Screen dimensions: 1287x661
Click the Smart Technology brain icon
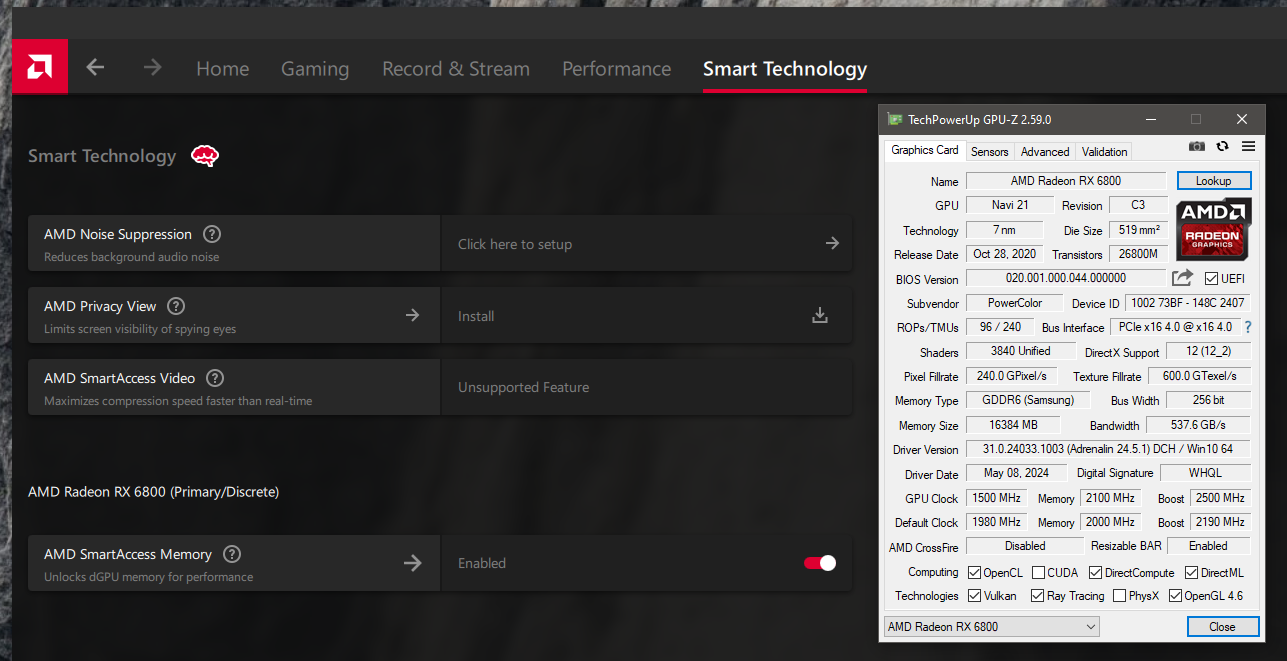[x=205, y=155]
